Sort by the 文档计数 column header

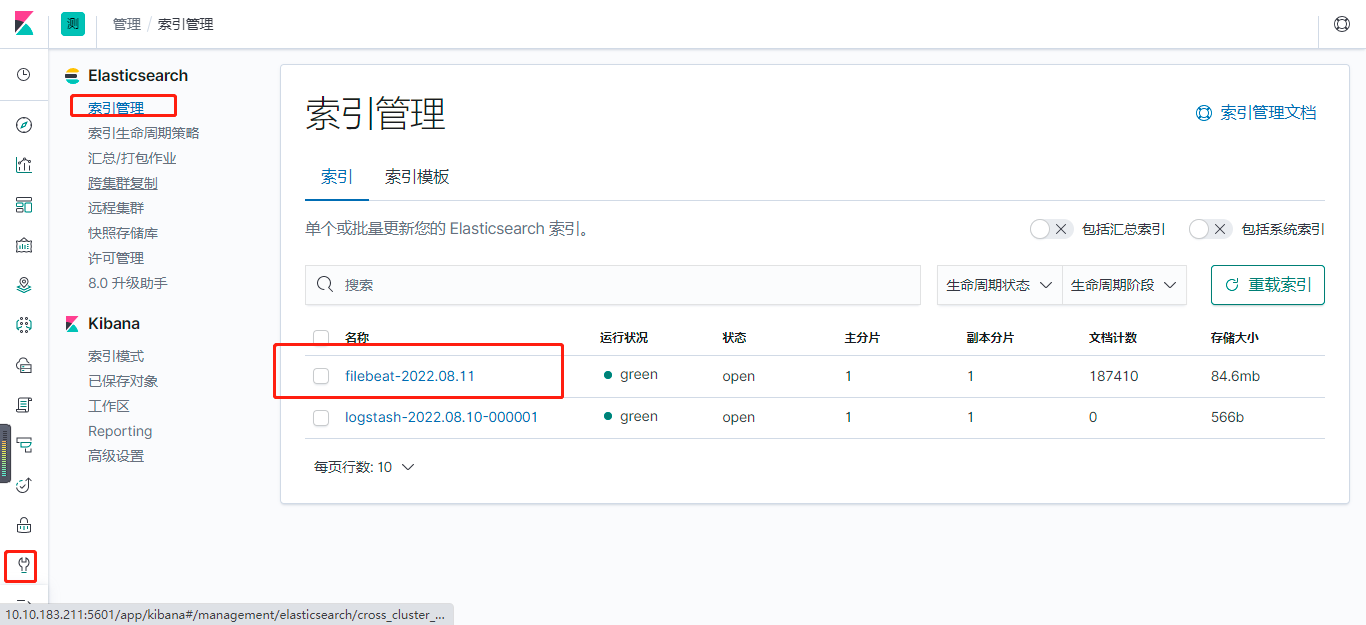pyautogui.click(x=1113, y=338)
